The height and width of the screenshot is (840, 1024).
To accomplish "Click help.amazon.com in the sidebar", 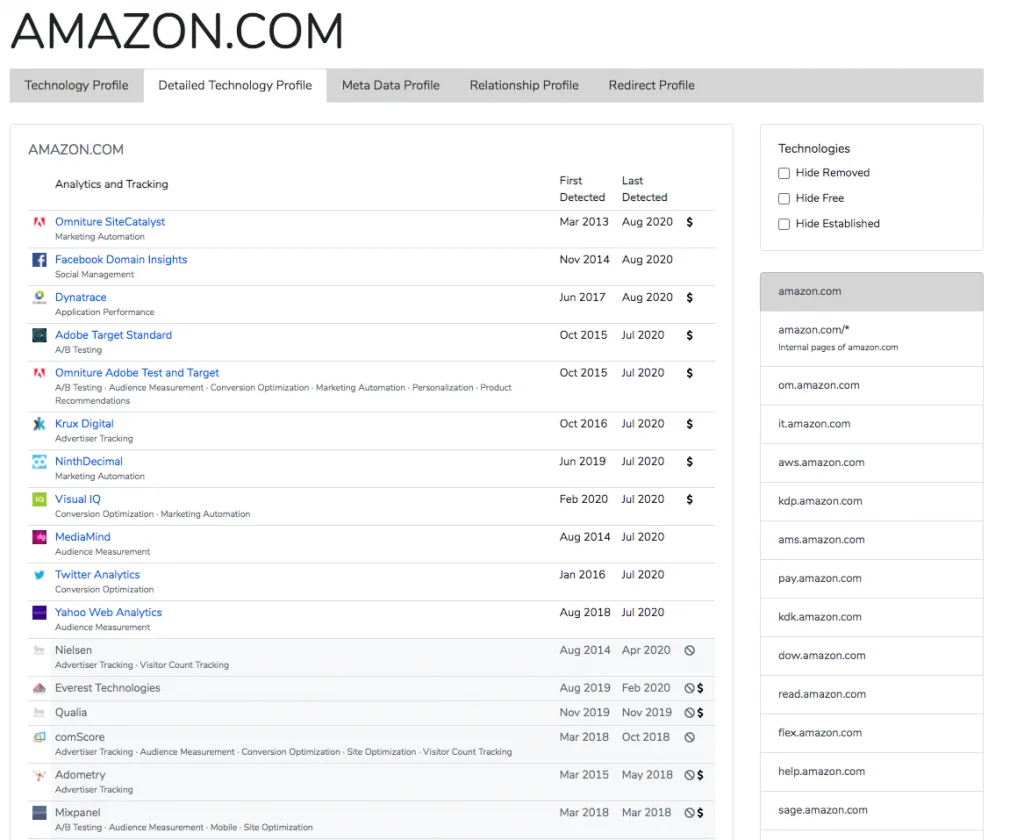I will point(871,771).
